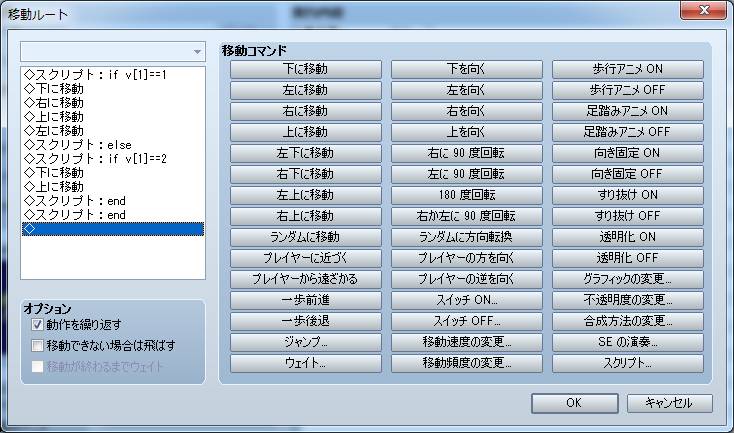
Task: Add the 向き固定 ON command
Action: [628, 153]
